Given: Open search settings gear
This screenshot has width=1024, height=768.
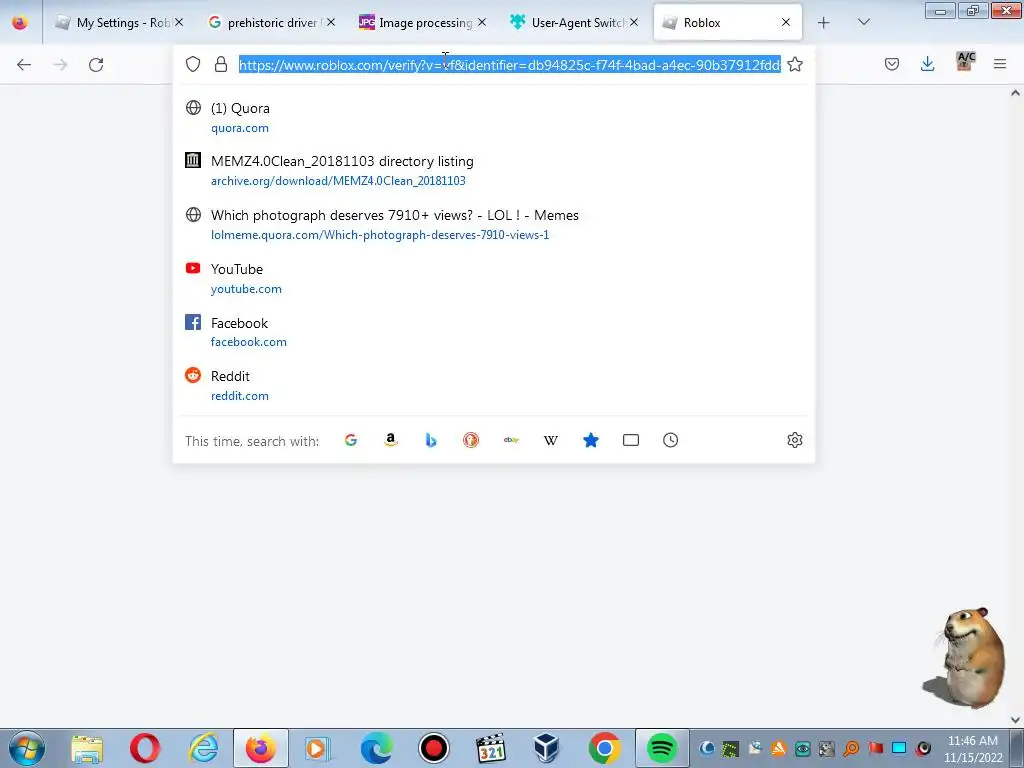Looking at the screenshot, I should 795,440.
